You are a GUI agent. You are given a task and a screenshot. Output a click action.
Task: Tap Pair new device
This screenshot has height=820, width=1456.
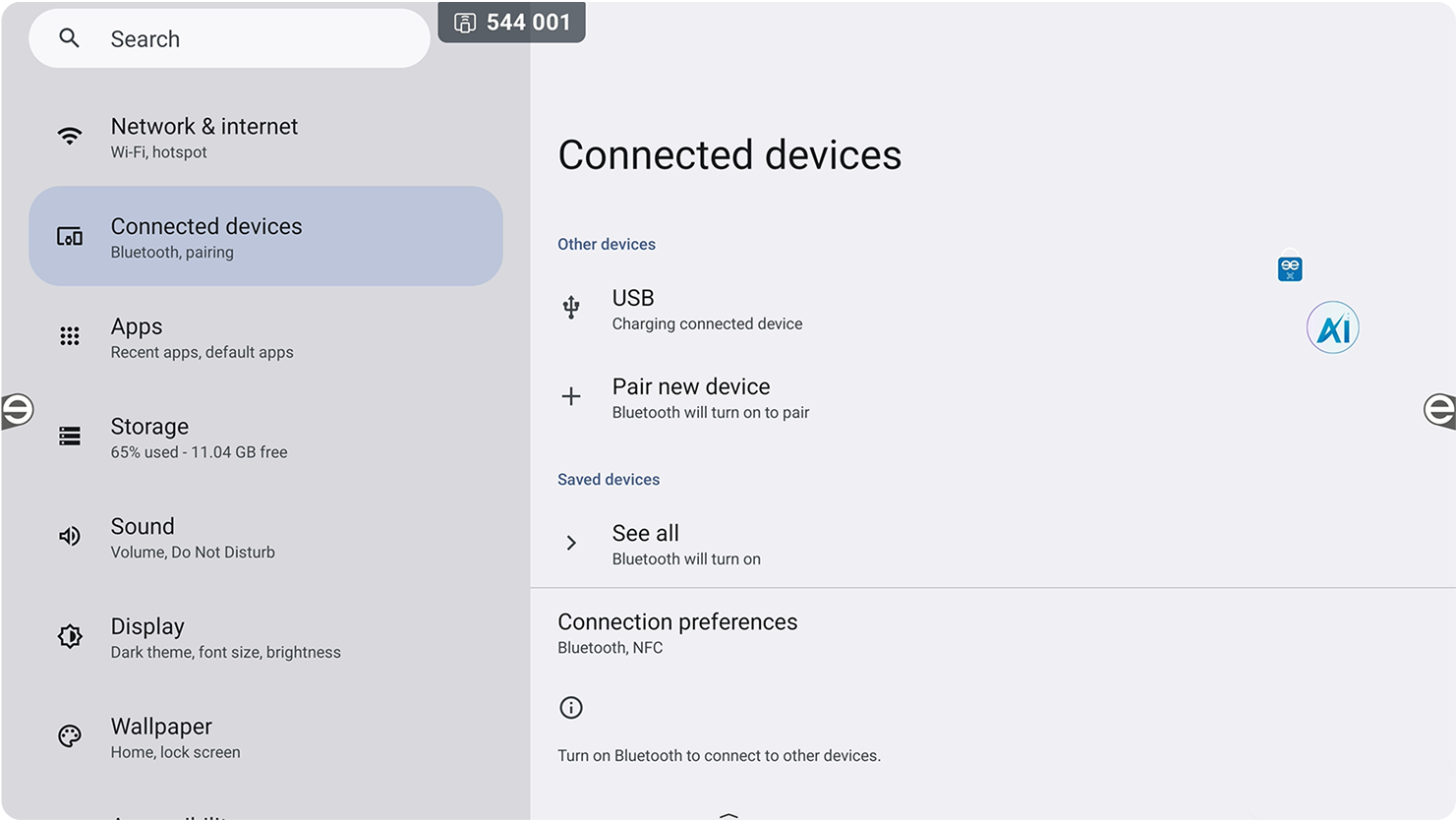[x=691, y=397]
